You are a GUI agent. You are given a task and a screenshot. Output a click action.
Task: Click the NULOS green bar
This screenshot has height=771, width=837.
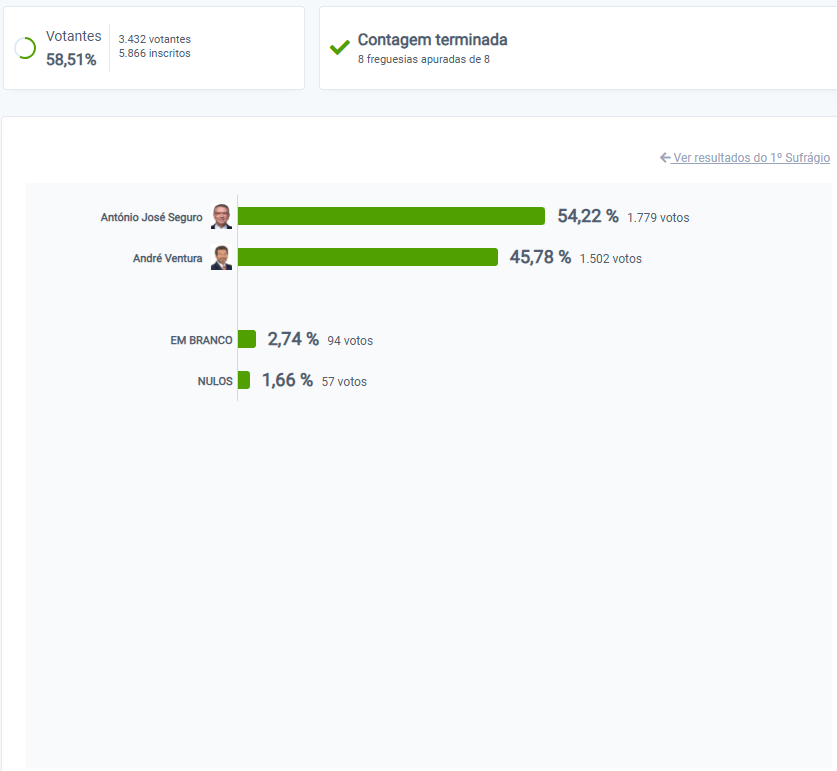point(244,380)
